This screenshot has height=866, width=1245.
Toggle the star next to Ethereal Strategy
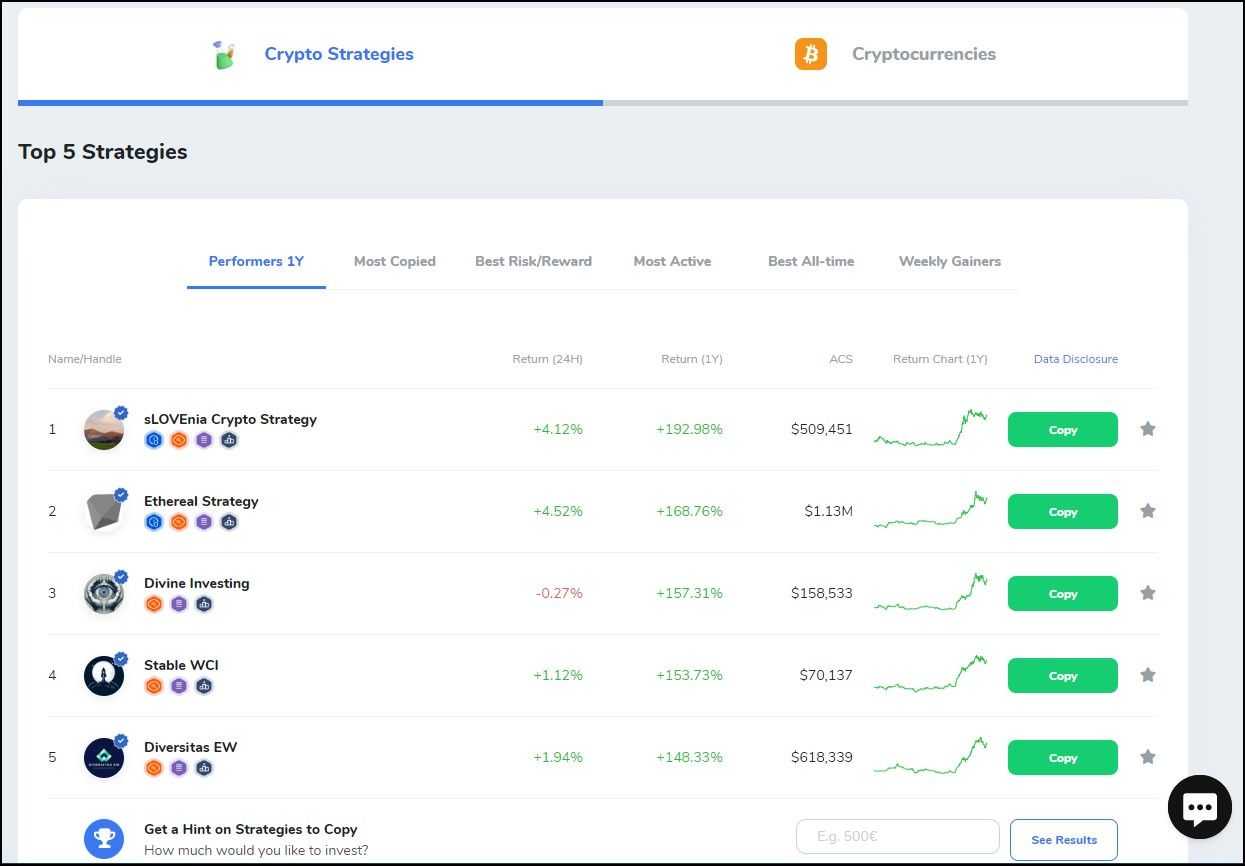pyautogui.click(x=1147, y=510)
